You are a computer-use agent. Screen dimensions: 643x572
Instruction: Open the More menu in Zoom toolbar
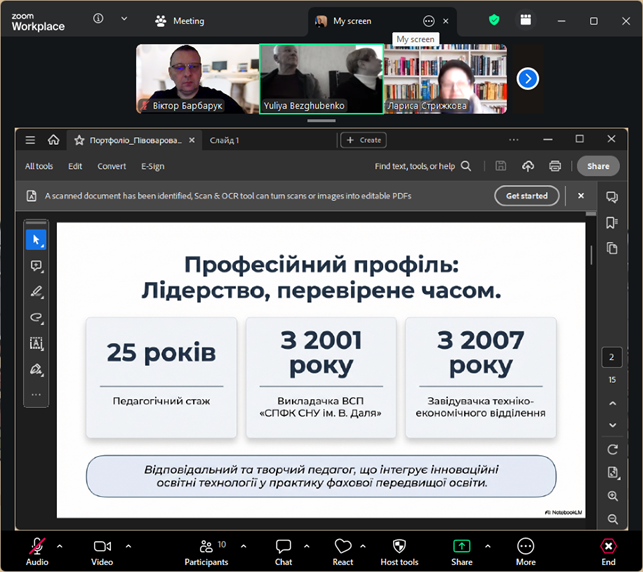pos(526,551)
